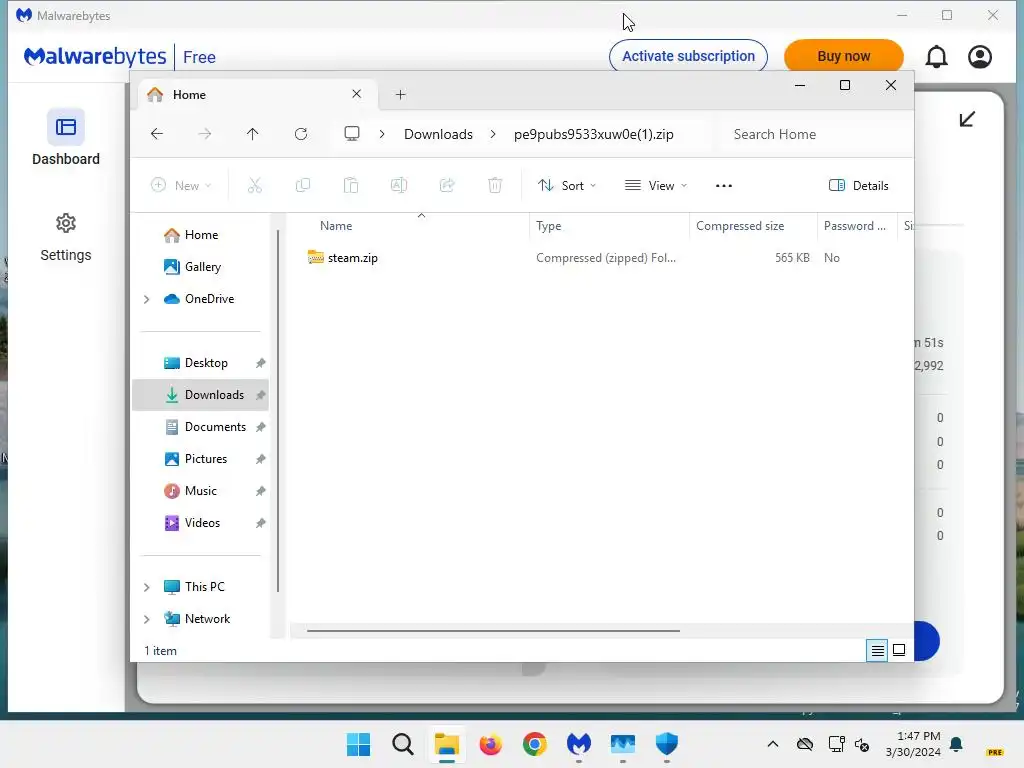Open the Sort dropdown

pyautogui.click(x=567, y=185)
